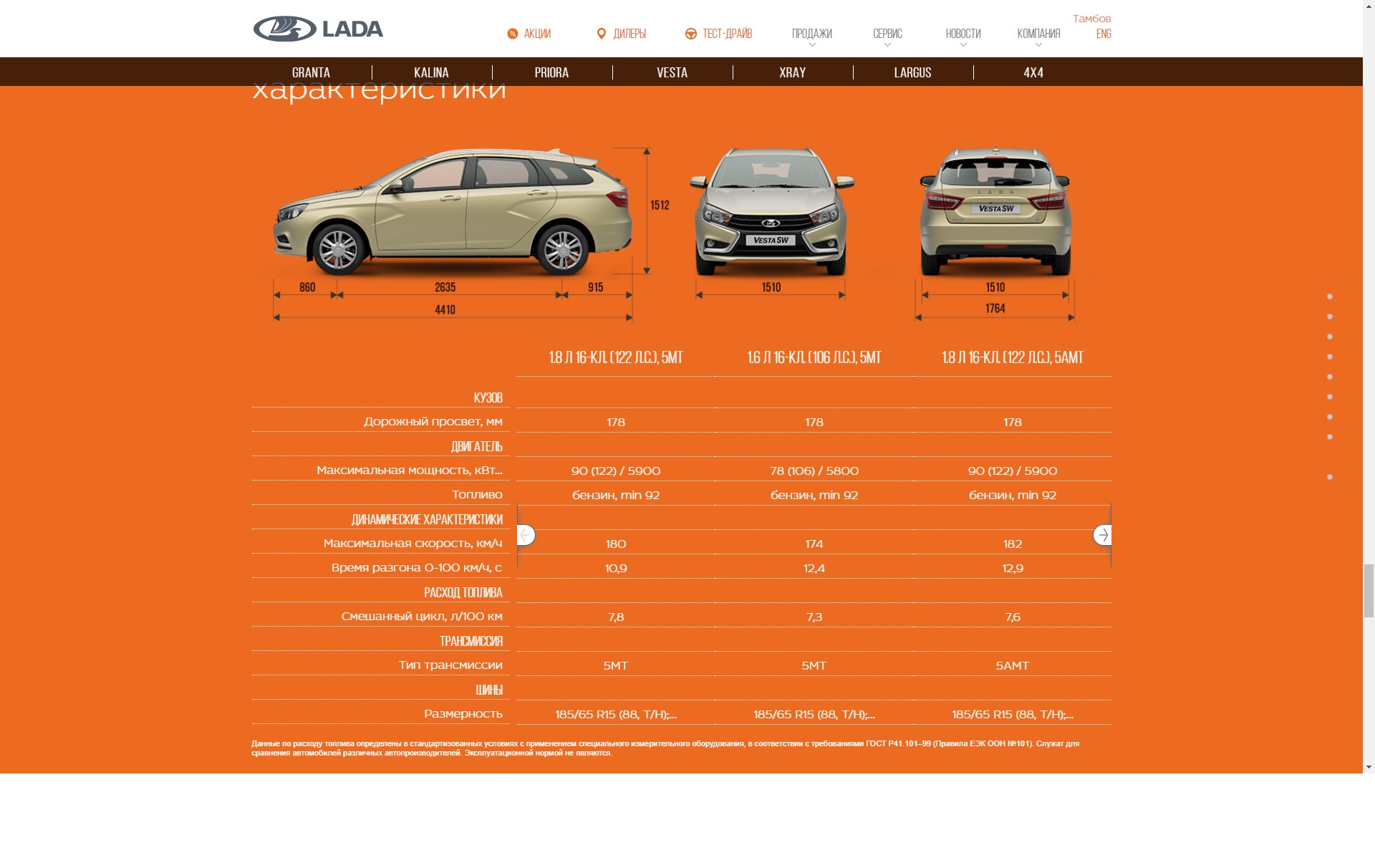Click the percent icon next to Акции

pyautogui.click(x=512, y=34)
